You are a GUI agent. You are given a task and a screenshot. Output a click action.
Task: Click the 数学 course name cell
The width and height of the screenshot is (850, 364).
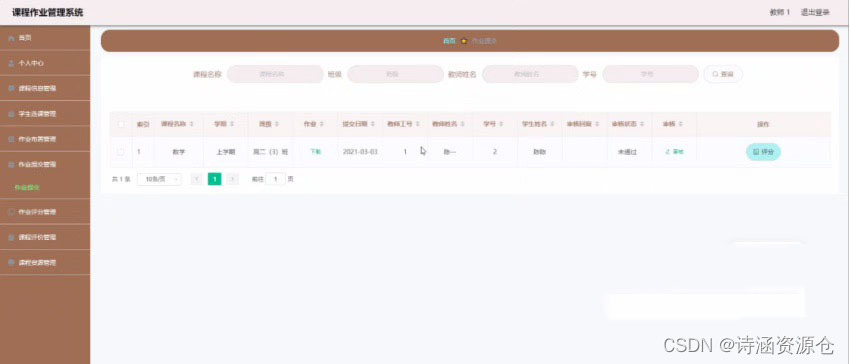(179, 152)
